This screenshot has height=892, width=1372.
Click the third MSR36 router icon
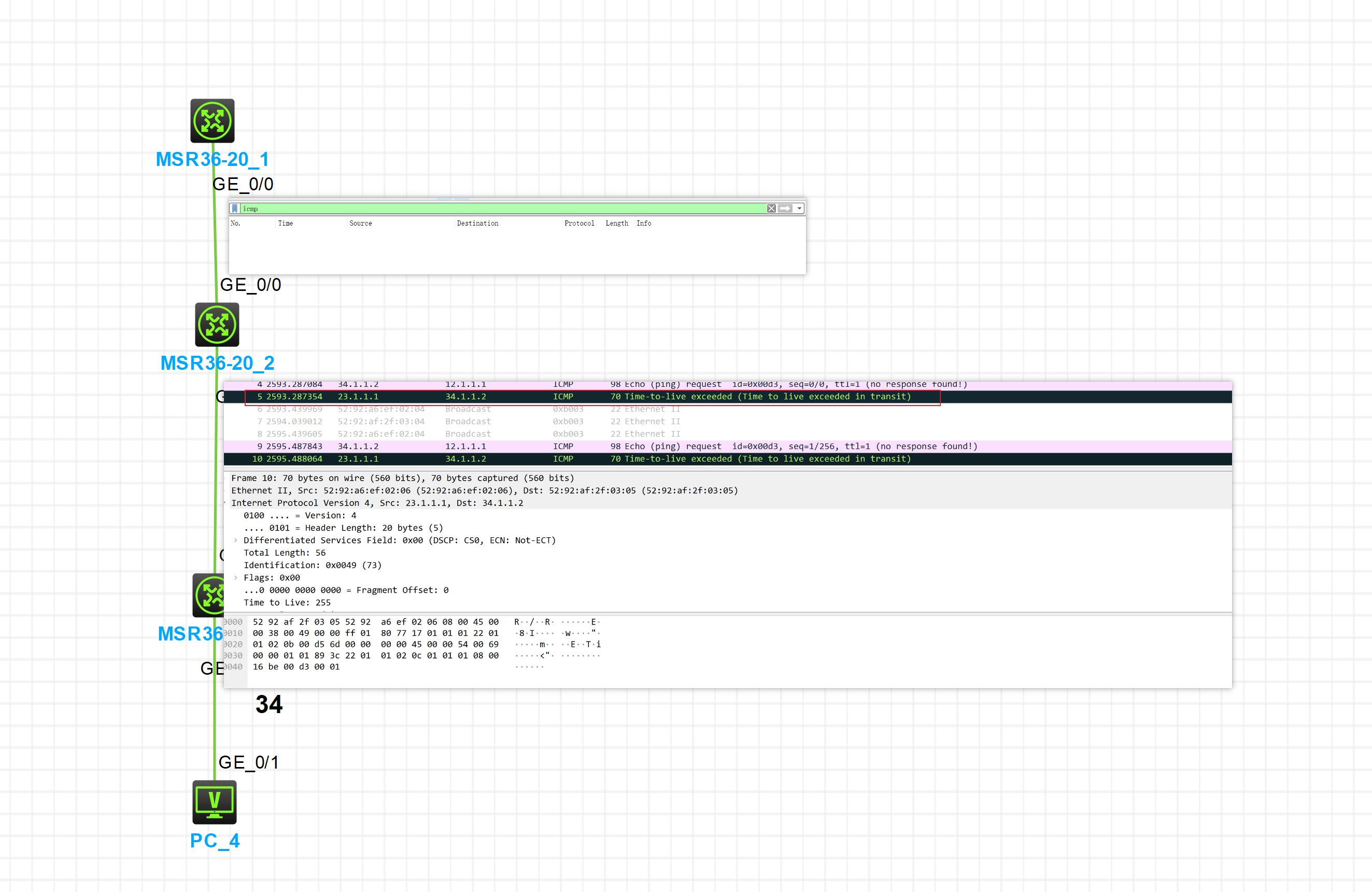[208, 595]
